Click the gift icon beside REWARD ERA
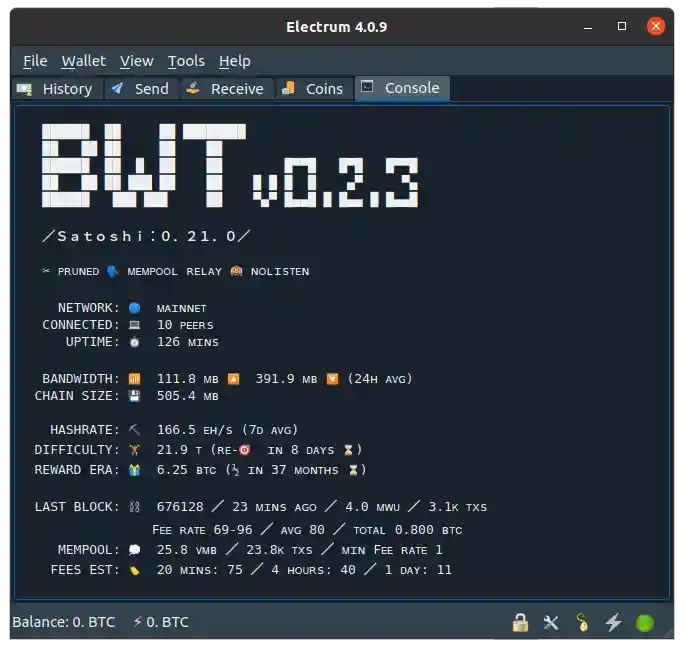Image resolution: width=685 pixels, height=649 pixels. coord(135,470)
